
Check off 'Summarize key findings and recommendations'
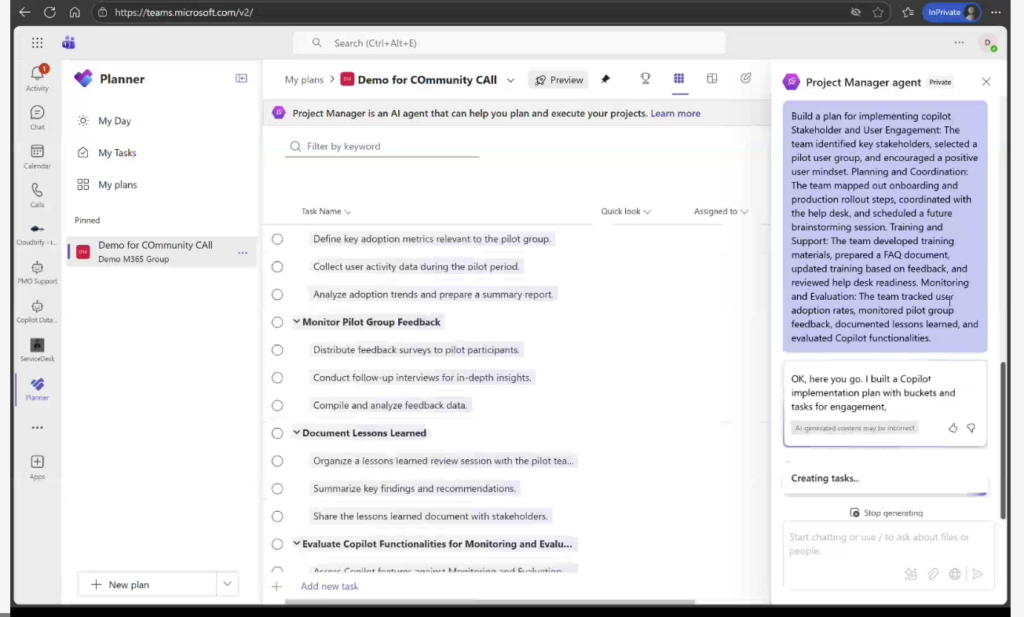[x=277, y=489]
